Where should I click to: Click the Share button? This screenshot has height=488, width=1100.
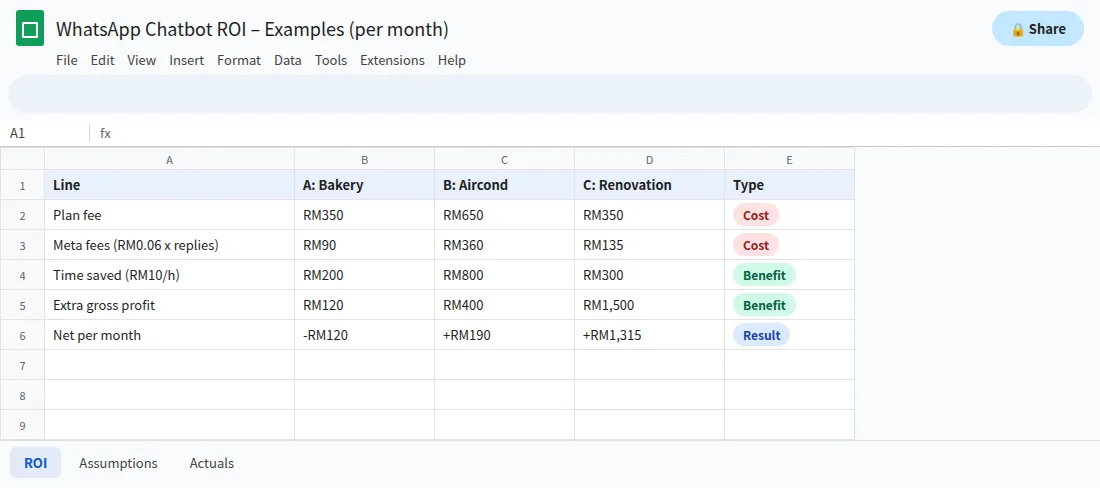1038,29
